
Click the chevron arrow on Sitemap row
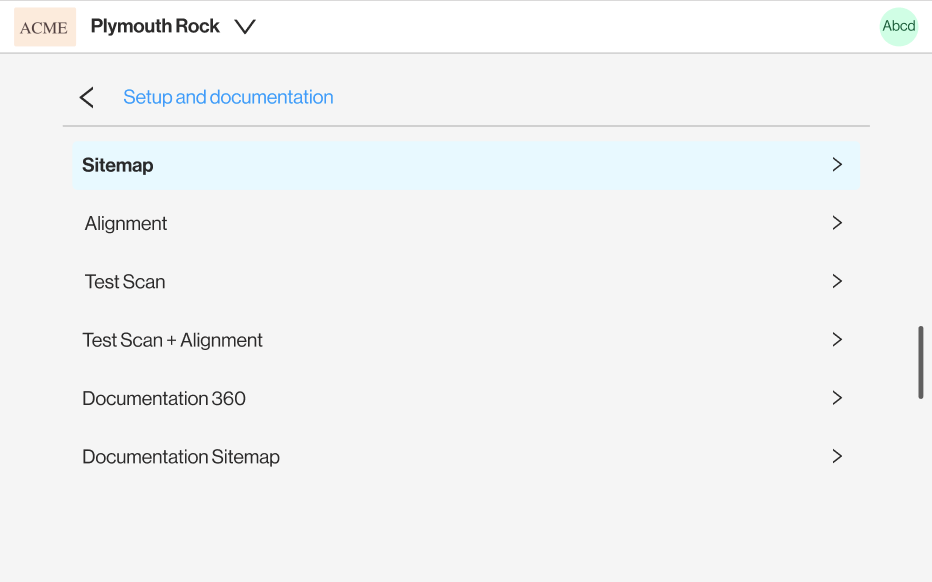click(837, 165)
